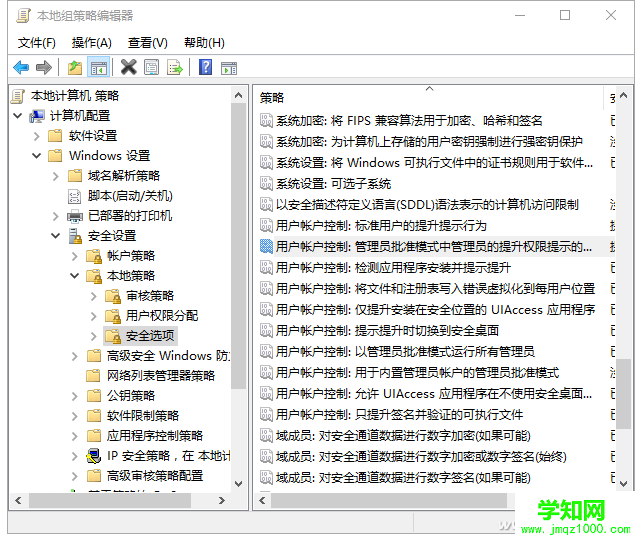Click policy list horizontal scrollbar left arrow

click(x=262, y=500)
